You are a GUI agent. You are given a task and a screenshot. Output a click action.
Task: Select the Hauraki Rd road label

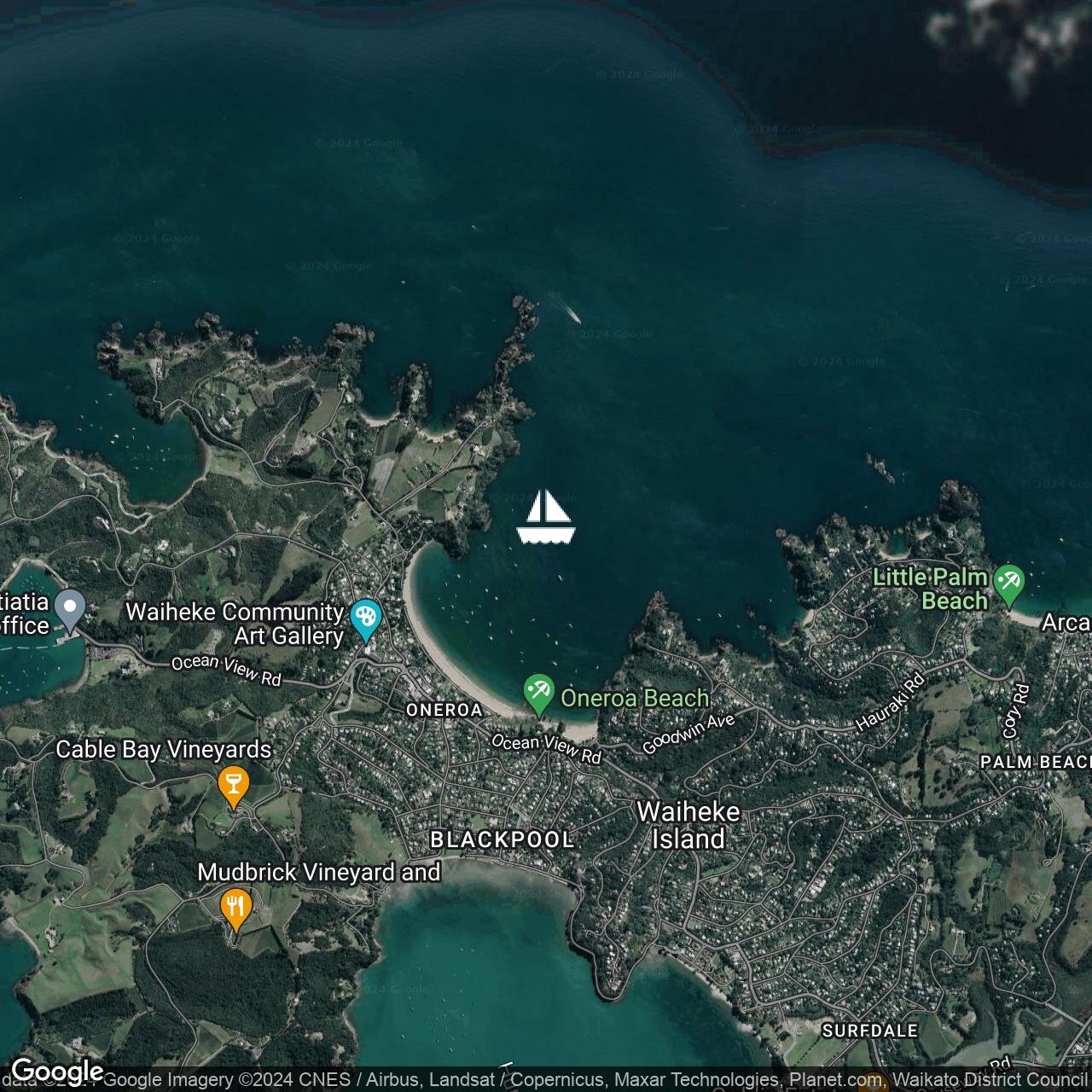coord(890,702)
